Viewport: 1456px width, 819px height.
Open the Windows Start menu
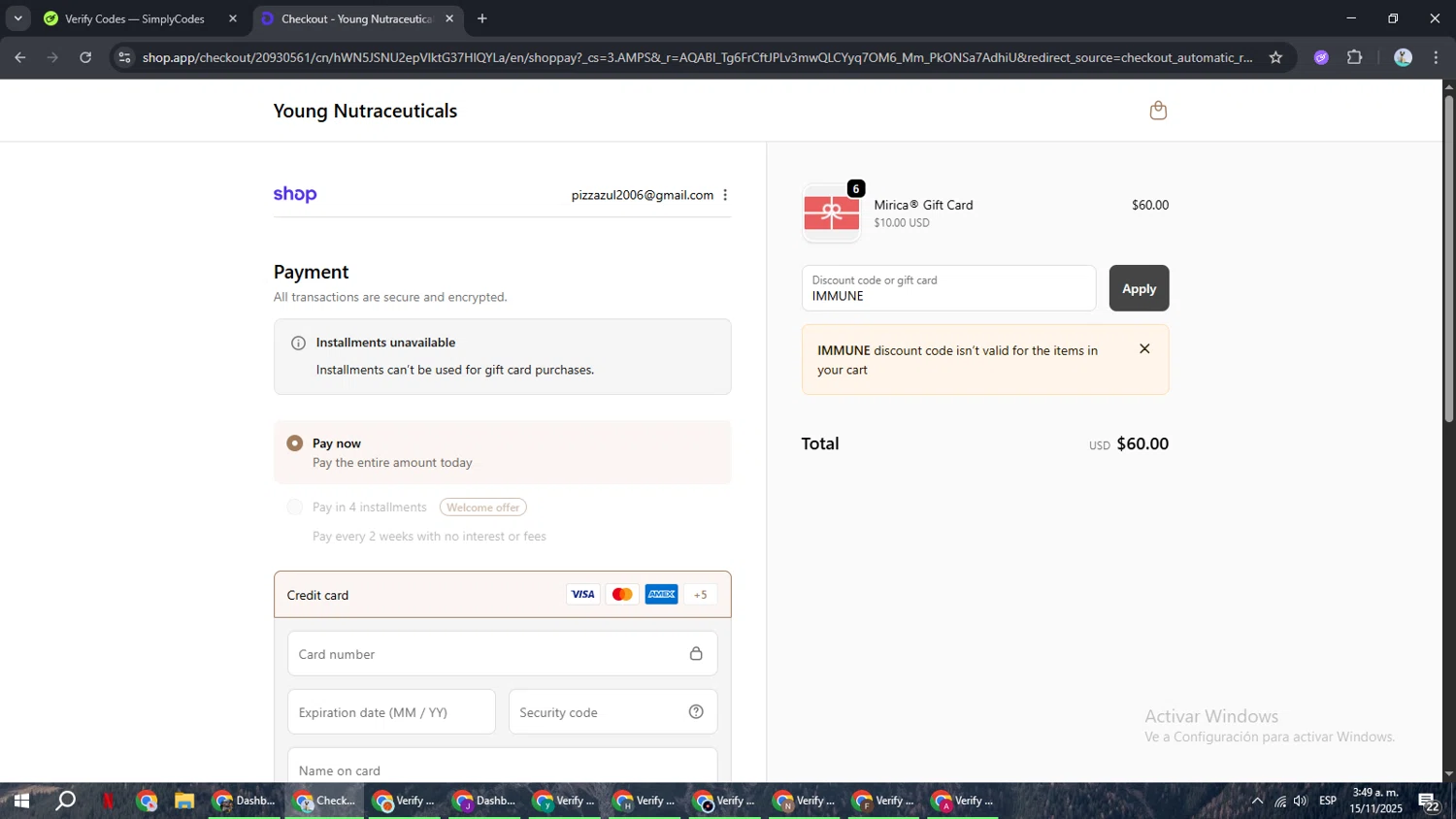[x=20, y=802]
